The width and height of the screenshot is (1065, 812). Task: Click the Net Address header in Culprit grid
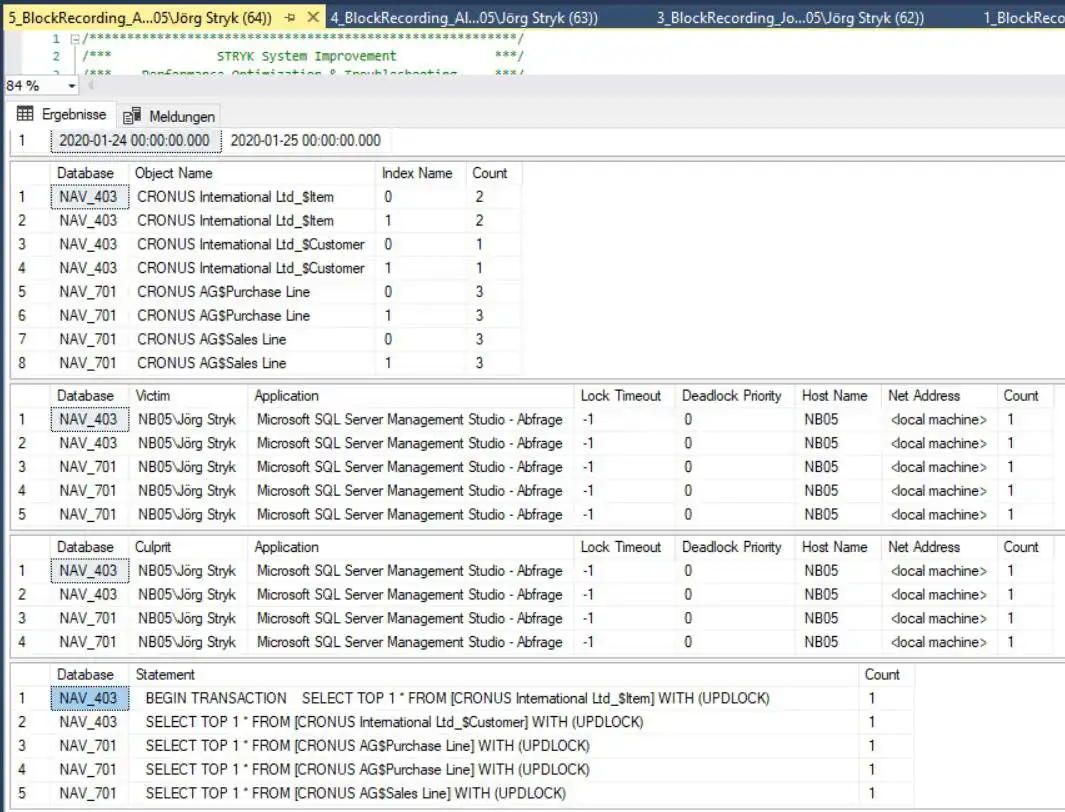939,547
